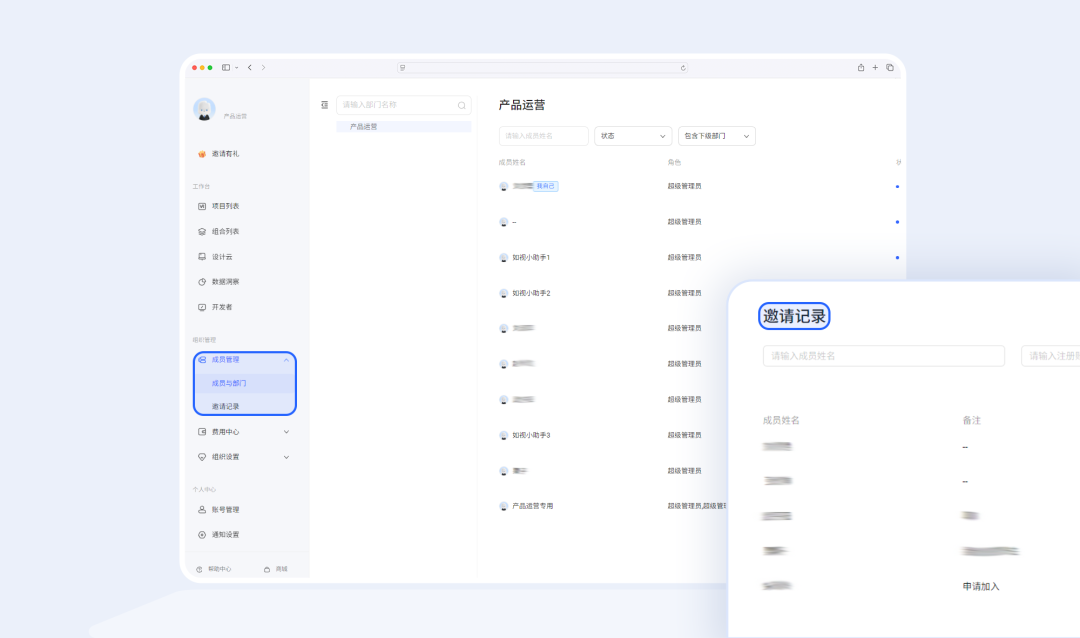Expand the 包含下级部门 dropdown

point(716,135)
